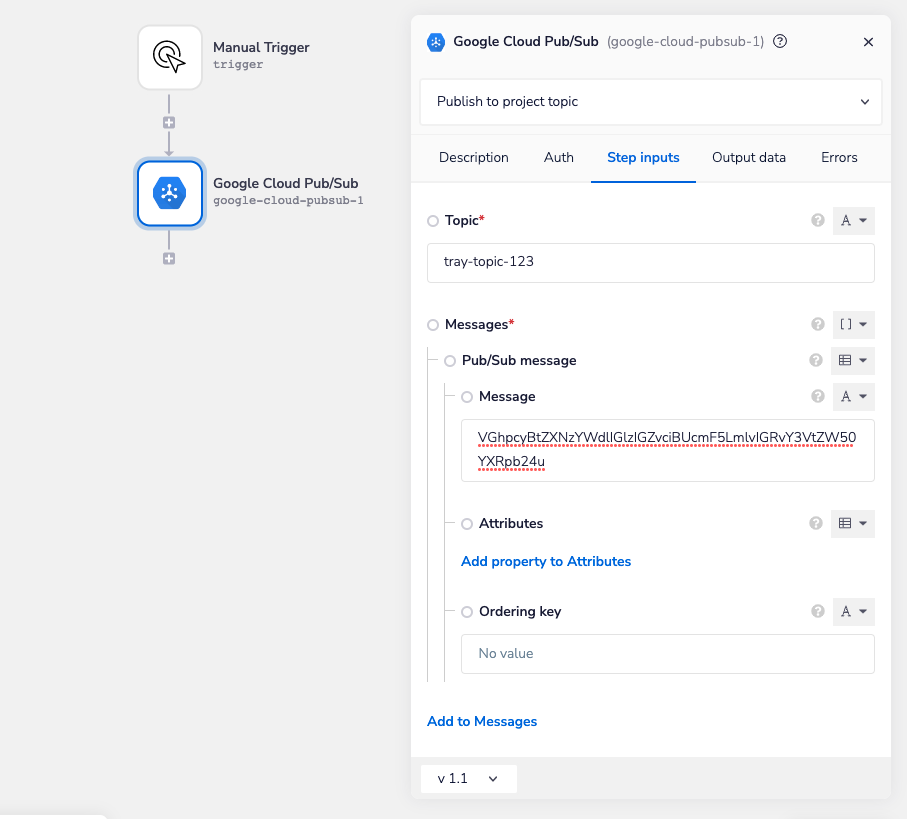Click the help icon next to Attributes
The width and height of the screenshot is (907, 819).
816,523
